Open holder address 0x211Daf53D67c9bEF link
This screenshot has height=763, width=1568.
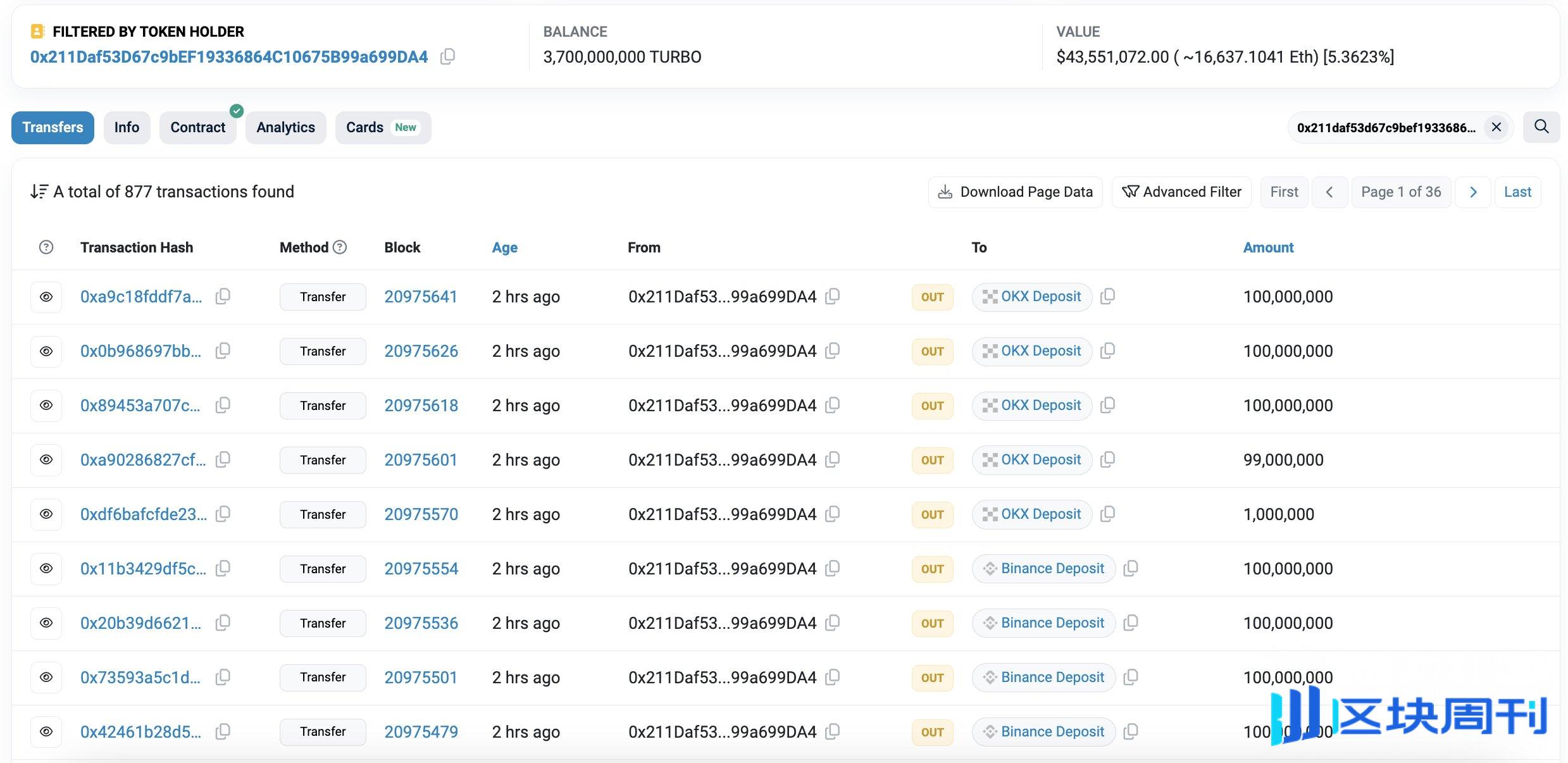pos(229,57)
